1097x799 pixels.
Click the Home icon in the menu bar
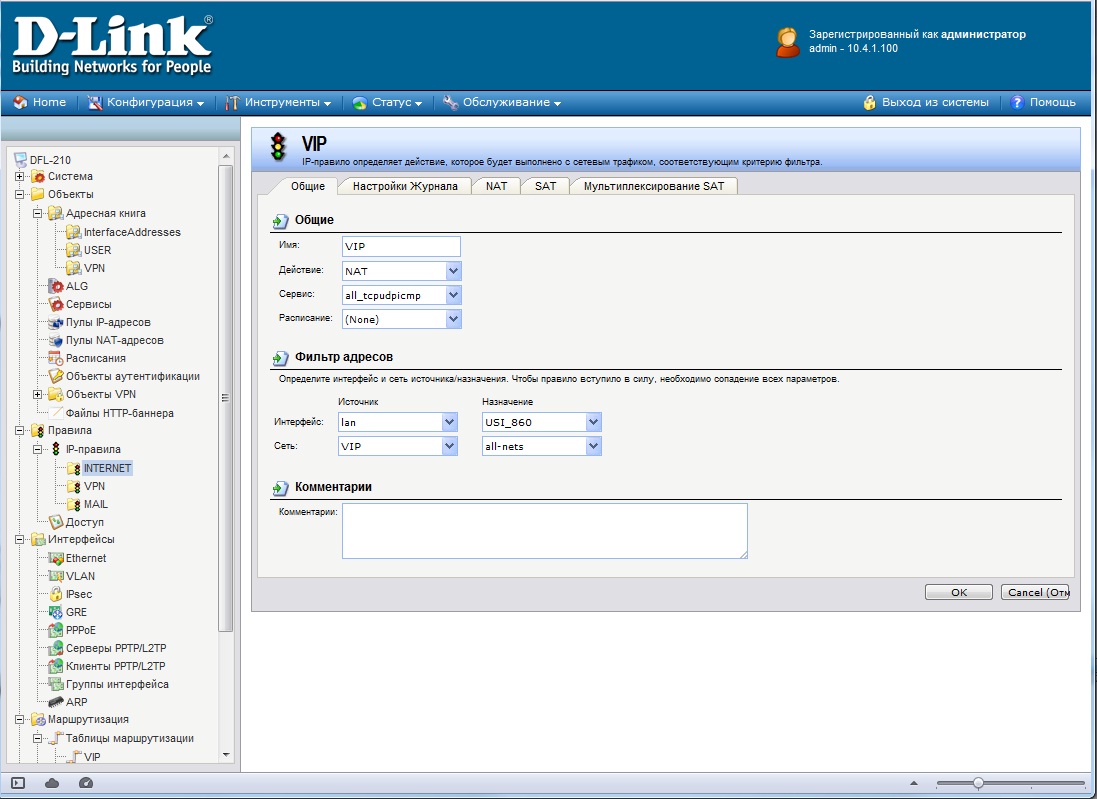[20, 102]
